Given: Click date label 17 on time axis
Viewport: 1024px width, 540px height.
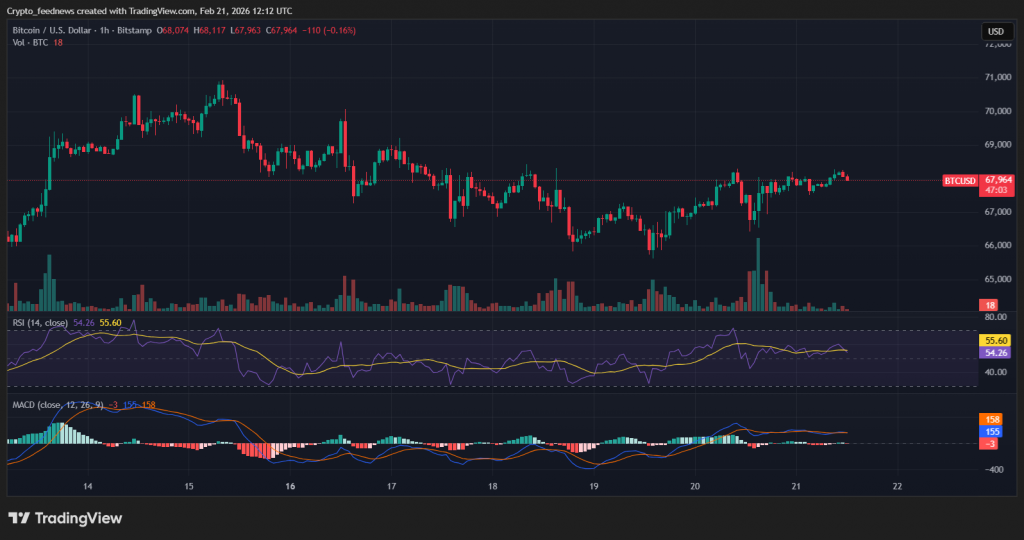Looking at the screenshot, I should point(391,486).
